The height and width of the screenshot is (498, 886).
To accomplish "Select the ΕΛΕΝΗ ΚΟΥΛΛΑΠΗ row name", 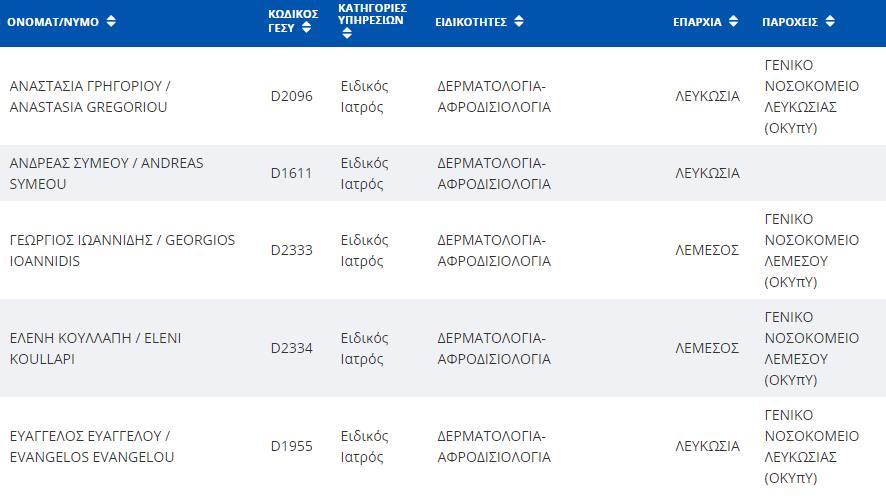I will (x=95, y=348).
